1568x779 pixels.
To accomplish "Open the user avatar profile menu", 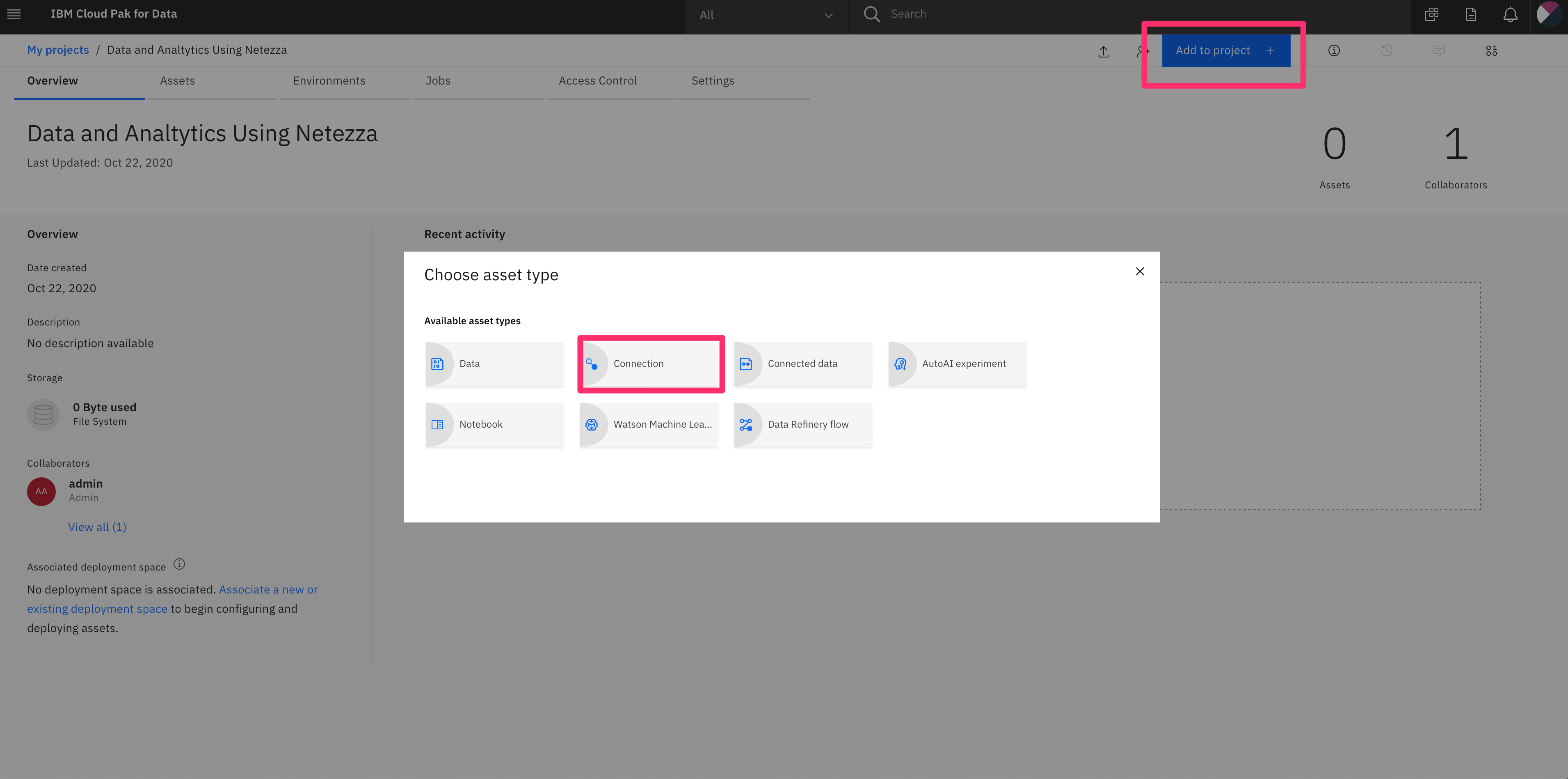I will [x=1549, y=14].
